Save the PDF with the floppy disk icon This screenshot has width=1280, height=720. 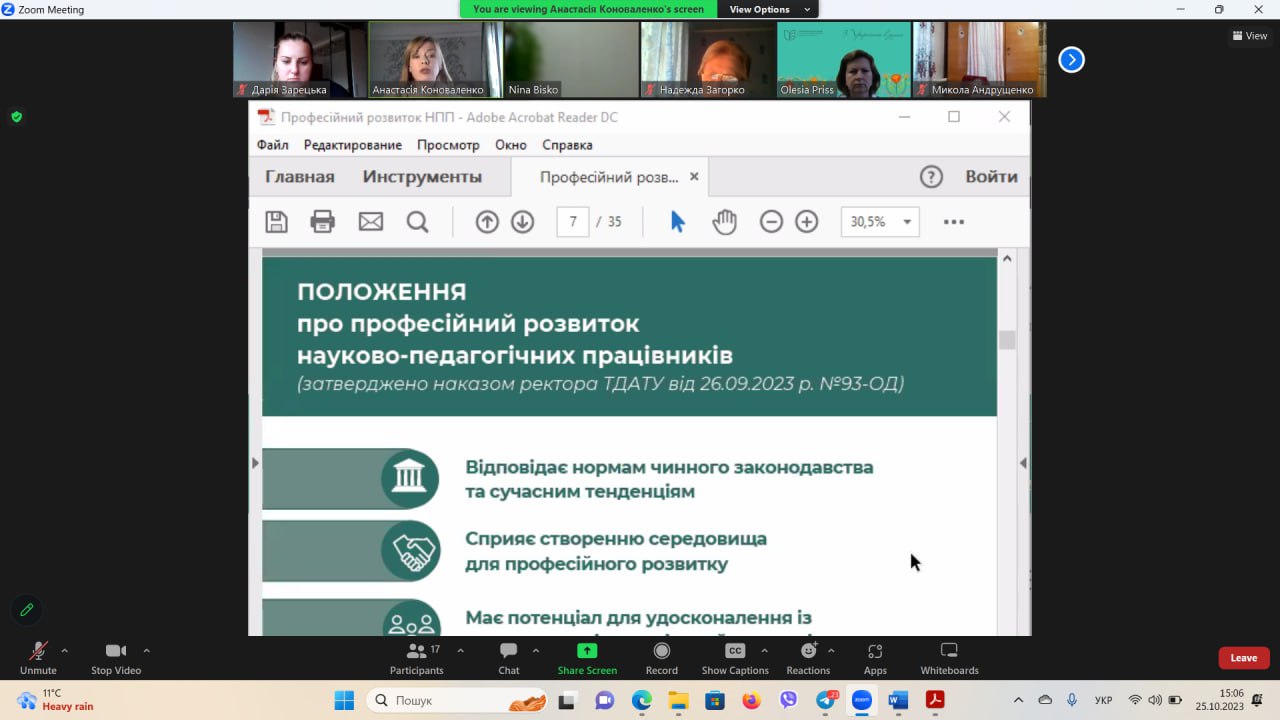276,222
